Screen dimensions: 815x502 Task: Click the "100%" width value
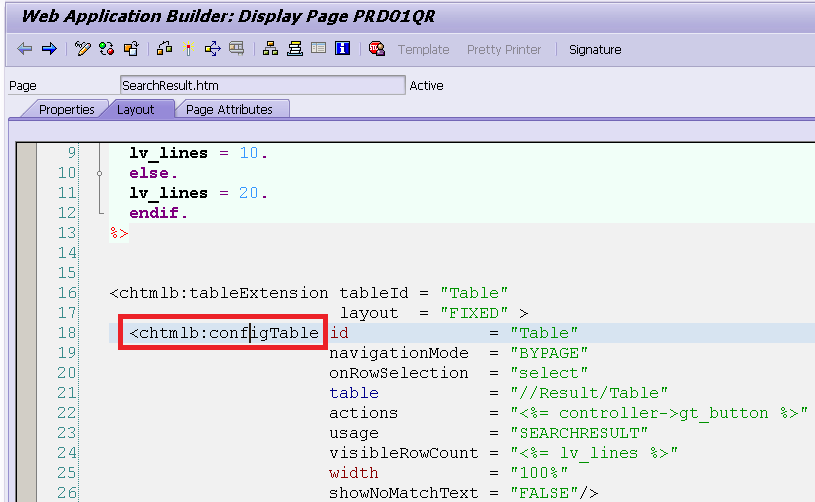pyautogui.click(x=539, y=473)
